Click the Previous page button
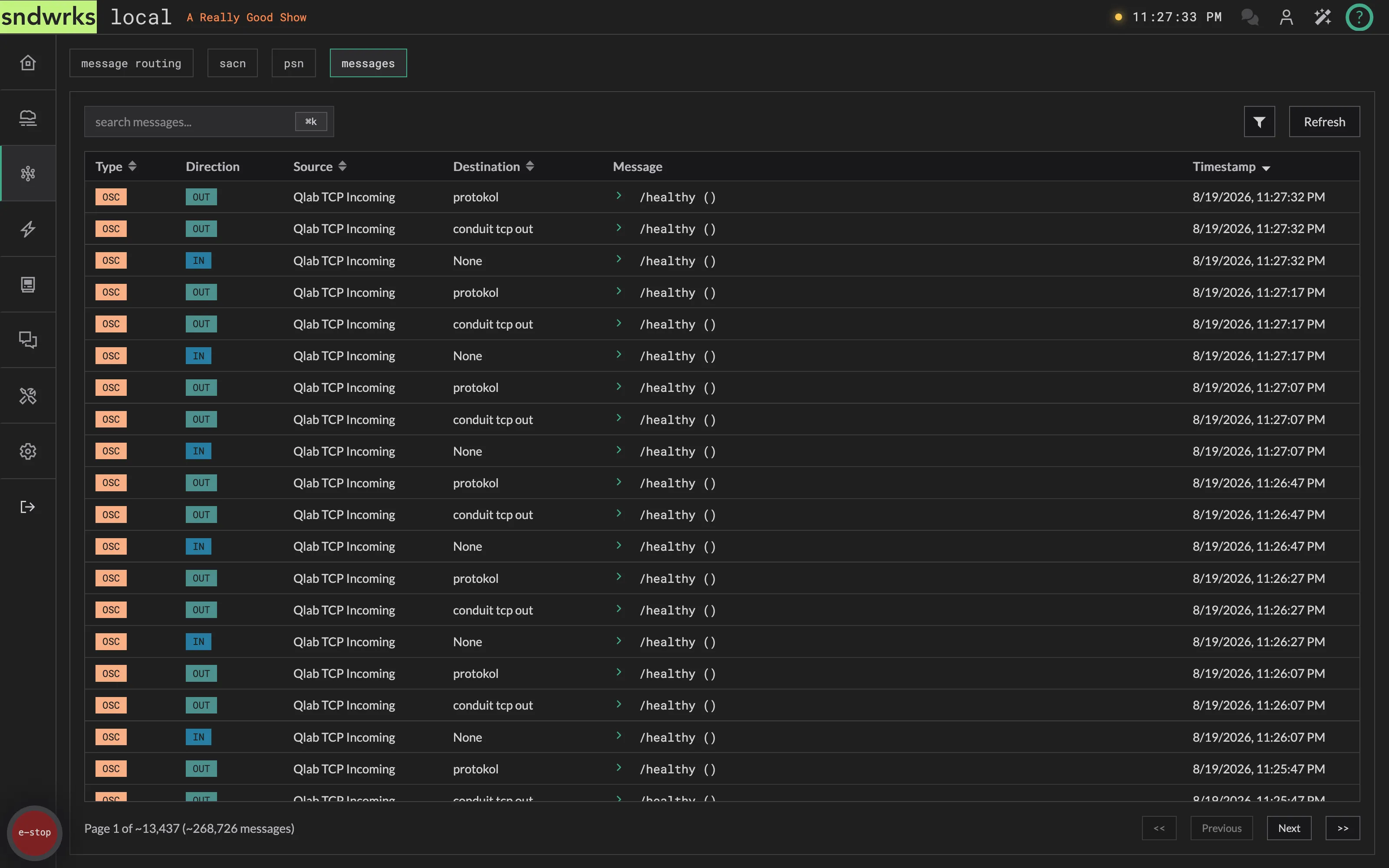The width and height of the screenshot is (1389, 868). 1221,828
